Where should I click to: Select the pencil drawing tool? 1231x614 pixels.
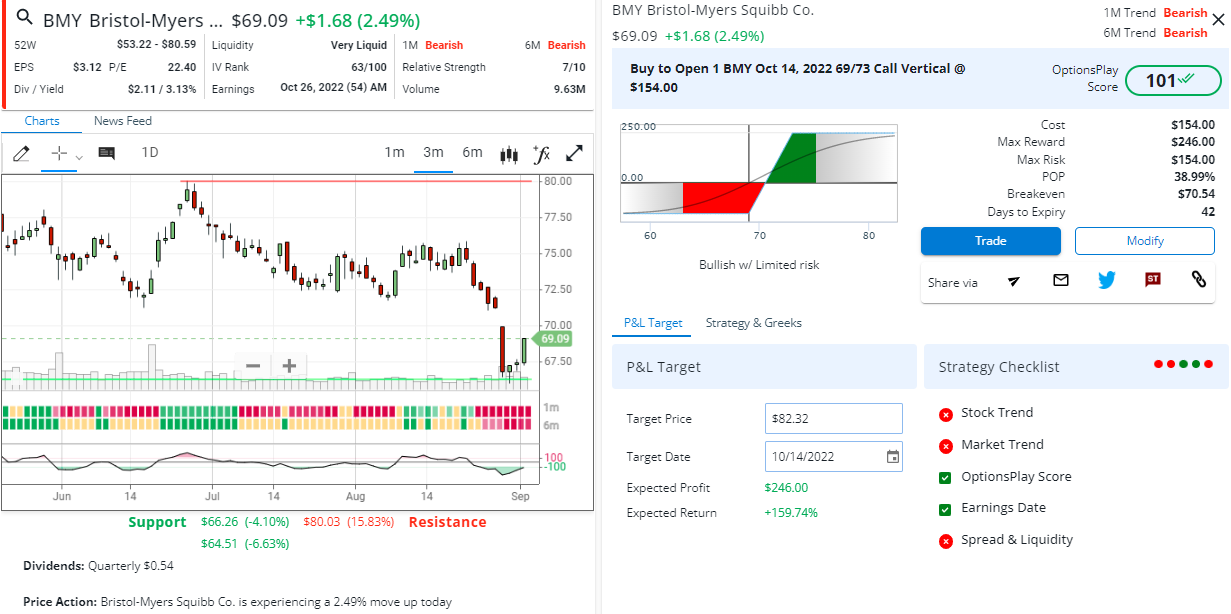tap(22, 153)
